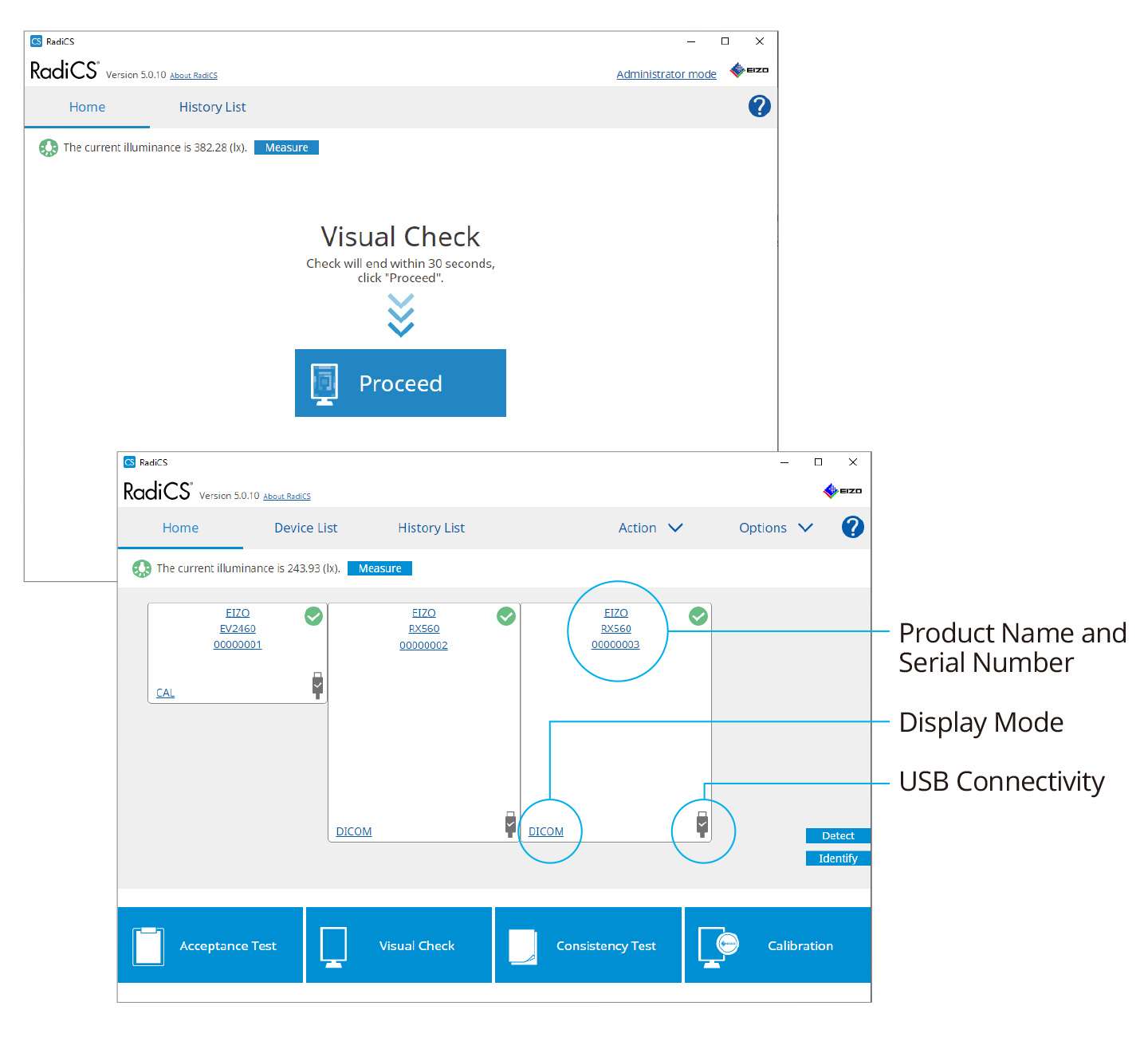1148x1041 pixels.
Task: Click RadiCS app icon in front window title bar
Action: (x=129, y=462)
